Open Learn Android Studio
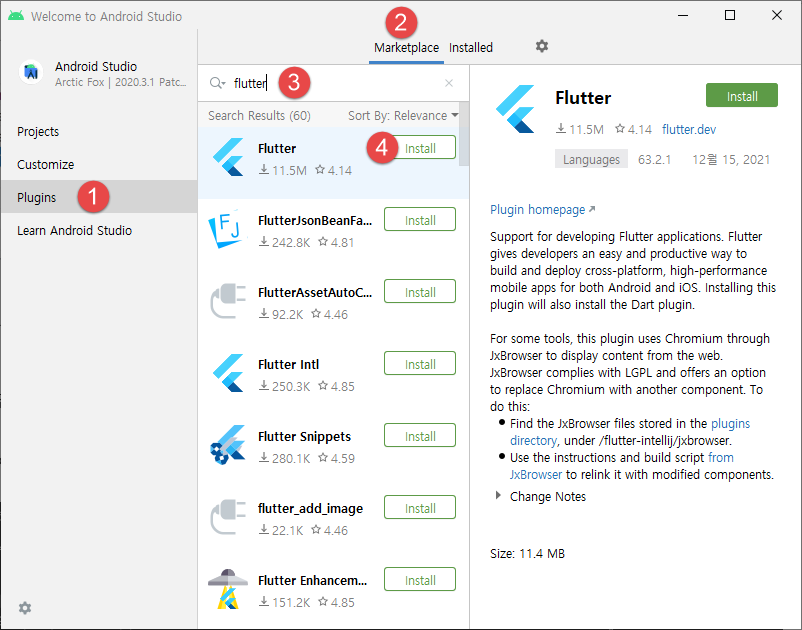 click(74, 231)
